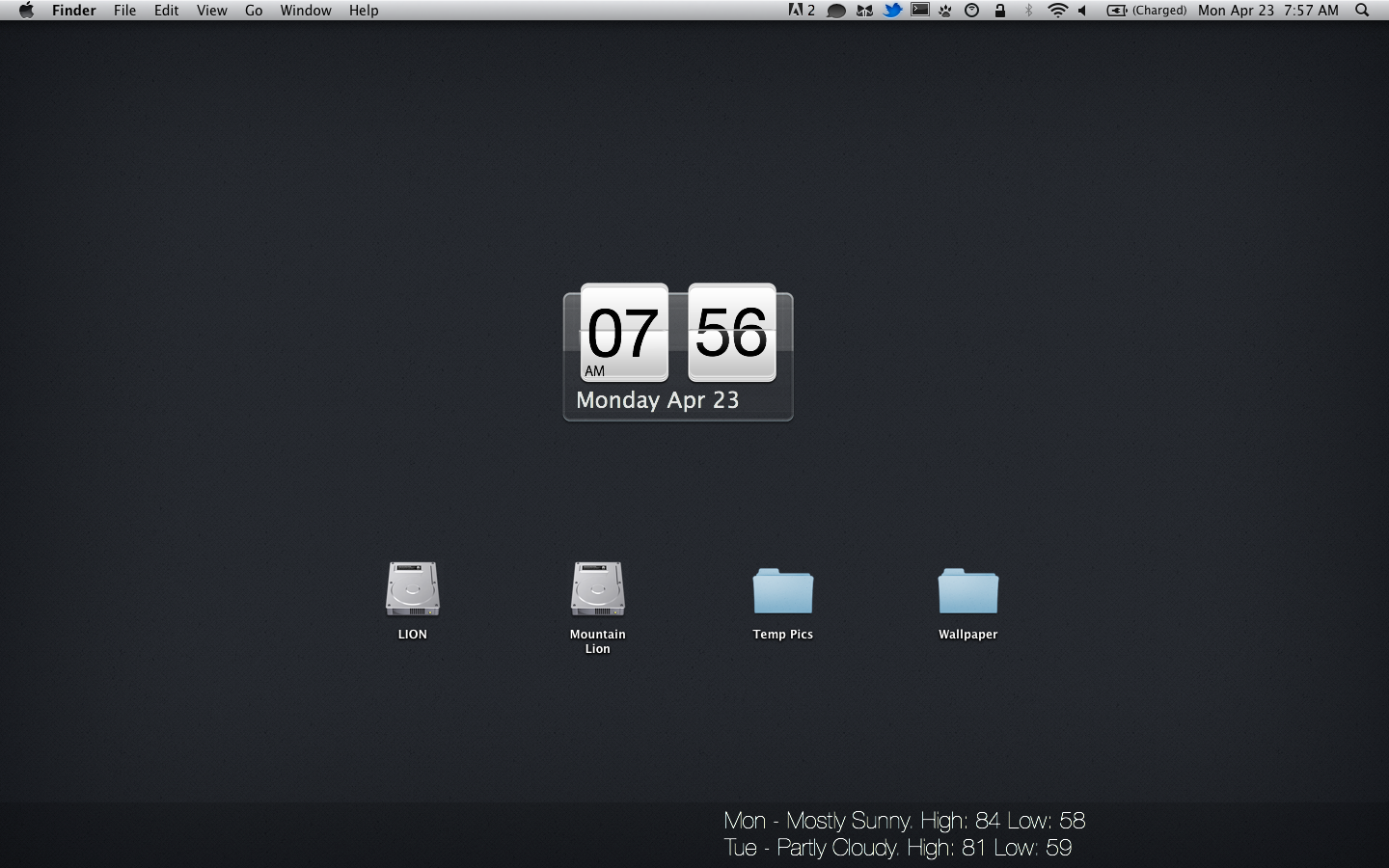The image size is (1389, 868).
Task: Click the flip clock hour card 07
Action: (624, 333)
